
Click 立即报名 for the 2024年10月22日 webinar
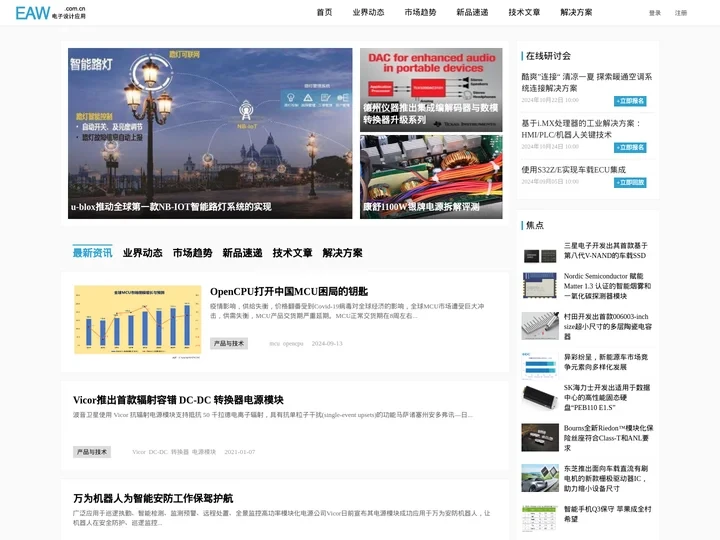click(630, 101)
